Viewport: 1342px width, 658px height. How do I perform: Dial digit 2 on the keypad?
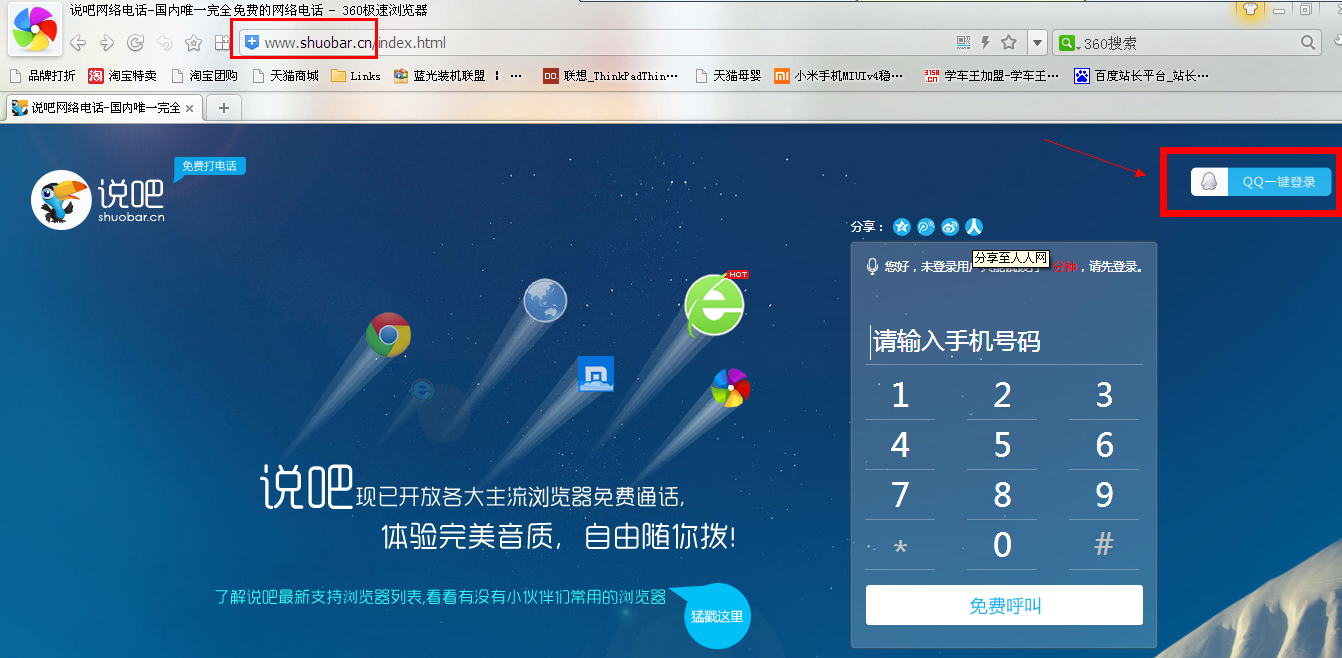click(x=1002, y=395)
